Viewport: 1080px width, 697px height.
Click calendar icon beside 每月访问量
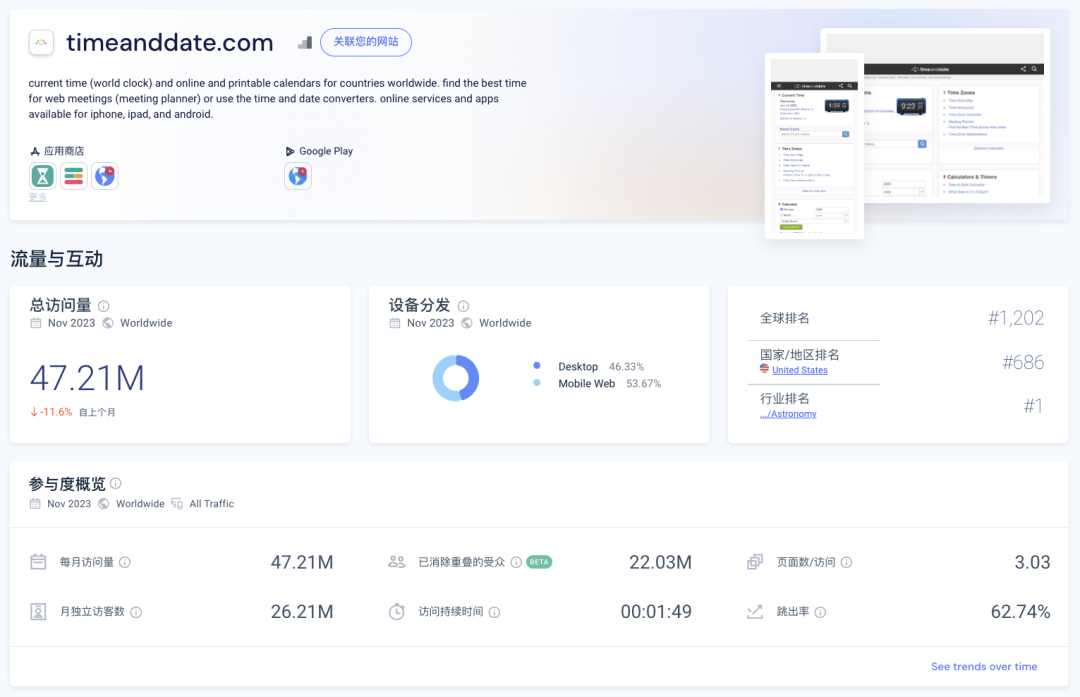tap(39, 562)
